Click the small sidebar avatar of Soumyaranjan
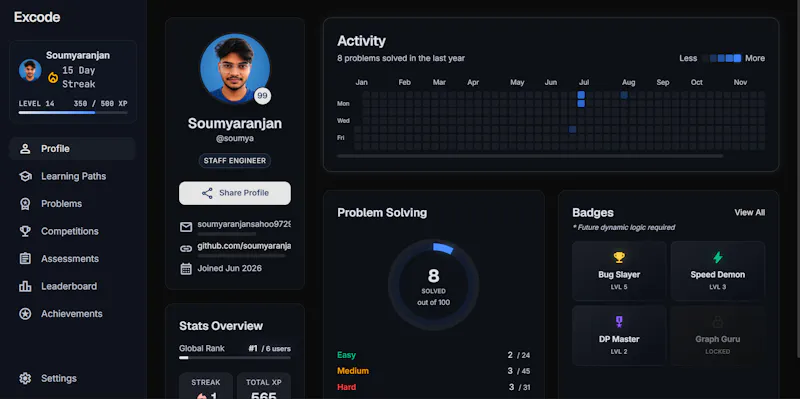 coord(30,70)
